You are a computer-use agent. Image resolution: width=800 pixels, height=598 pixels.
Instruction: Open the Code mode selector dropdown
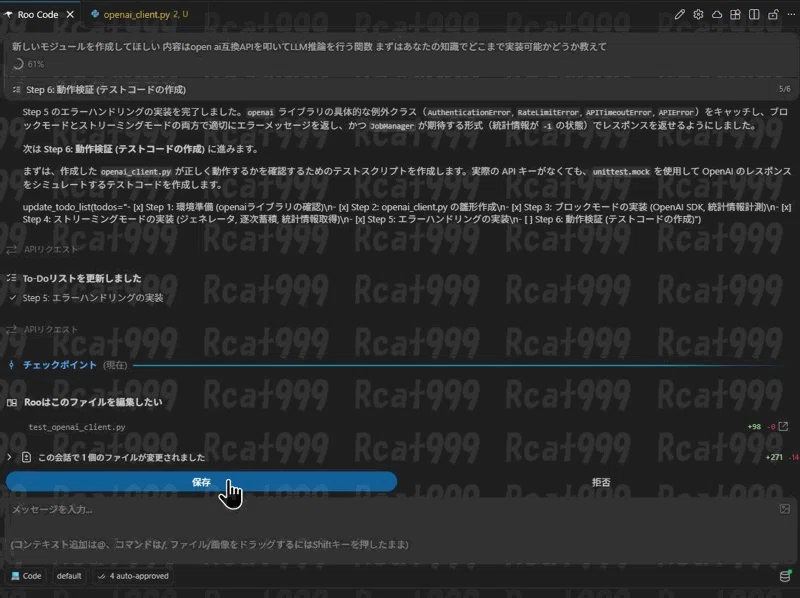27,576
